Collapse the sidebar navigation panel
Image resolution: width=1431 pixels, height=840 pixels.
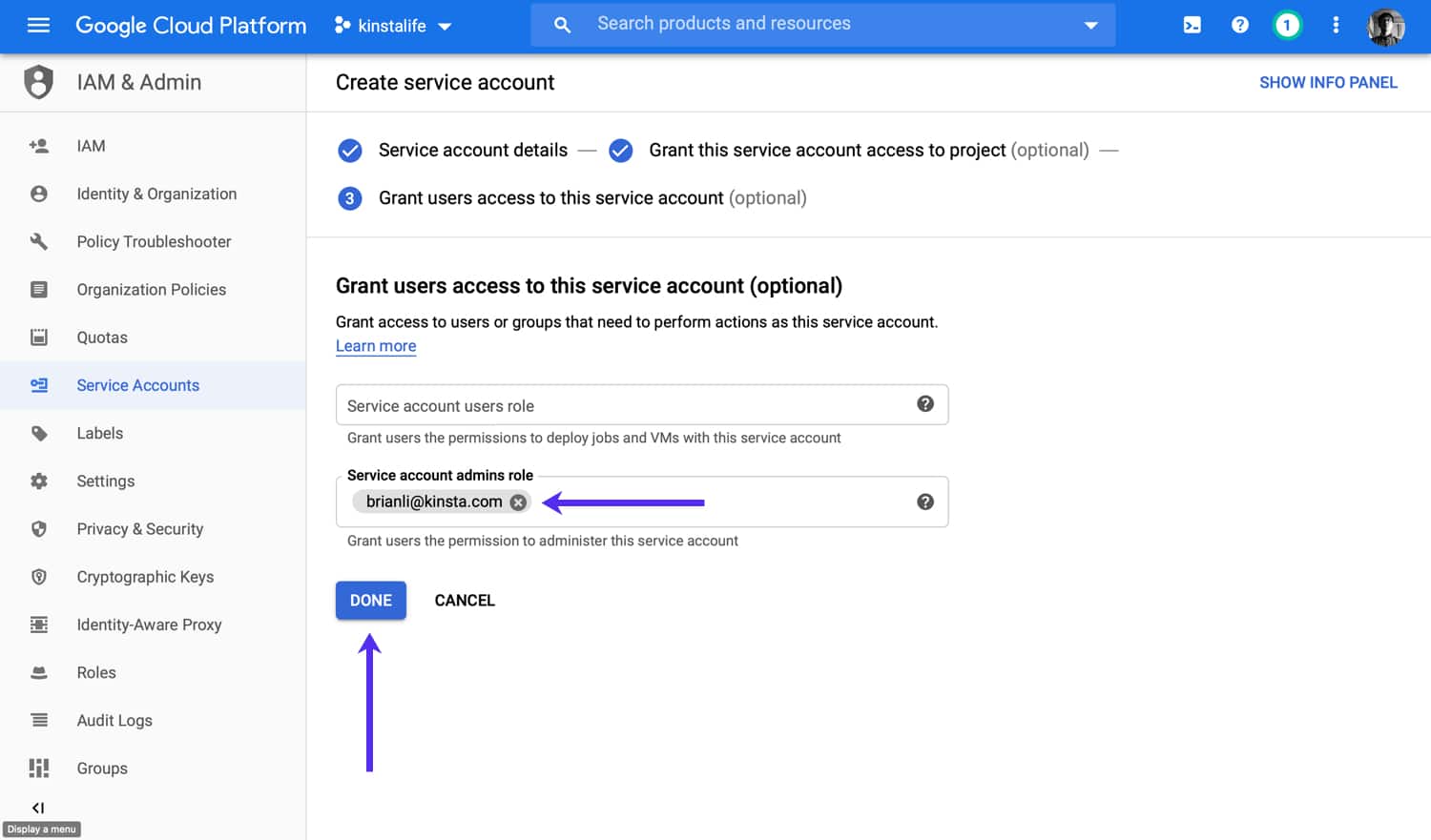[38, 807]
